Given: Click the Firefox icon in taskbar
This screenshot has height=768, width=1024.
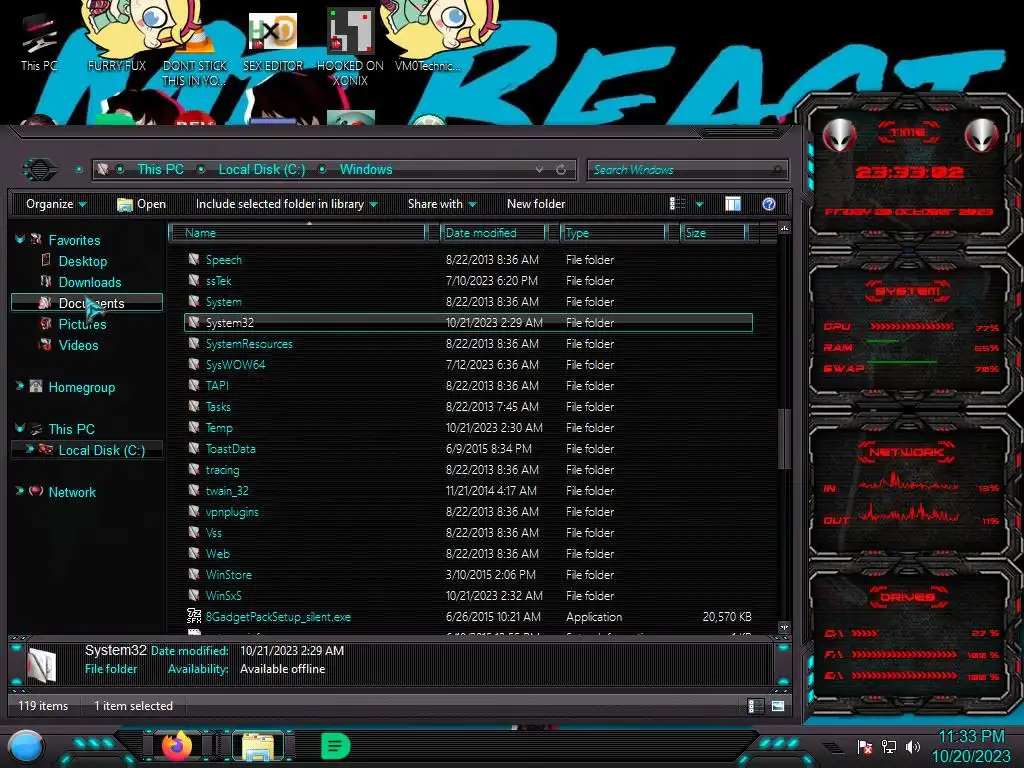Looking at the screenshot, I should (x=176, y=746).
